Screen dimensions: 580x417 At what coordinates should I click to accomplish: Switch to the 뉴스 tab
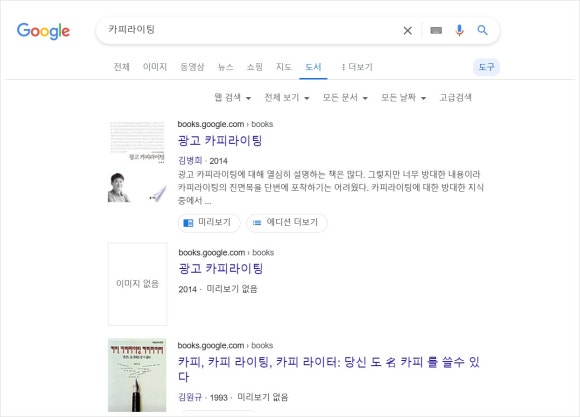click(x=226, y=67)
